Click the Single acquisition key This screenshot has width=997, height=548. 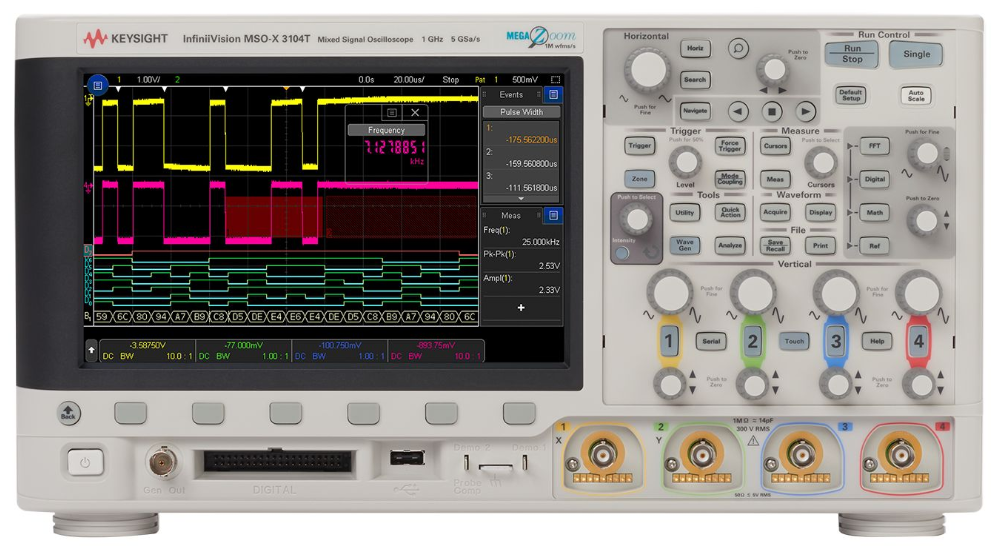[916, 54]
